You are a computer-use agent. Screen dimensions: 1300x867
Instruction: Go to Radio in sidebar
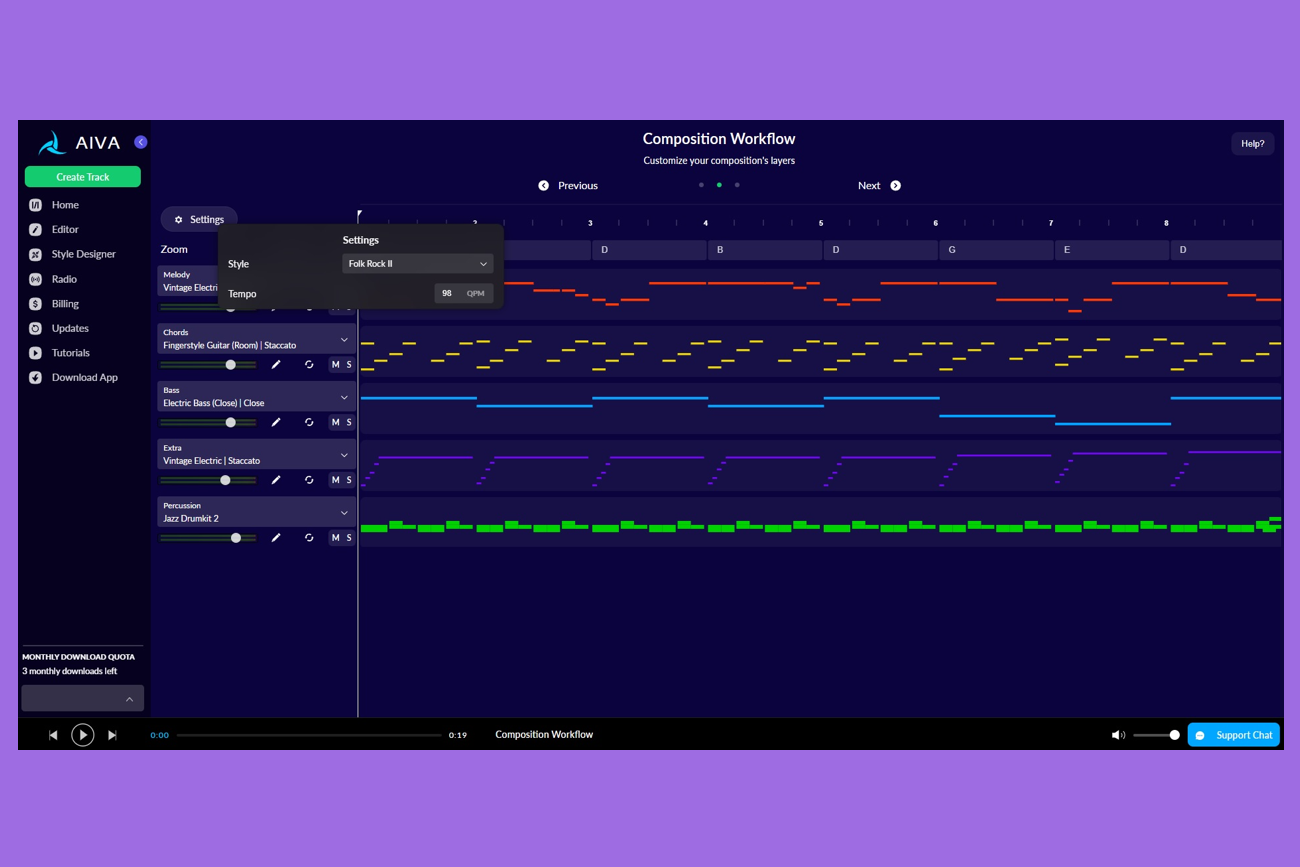click(x=64, y=279)
